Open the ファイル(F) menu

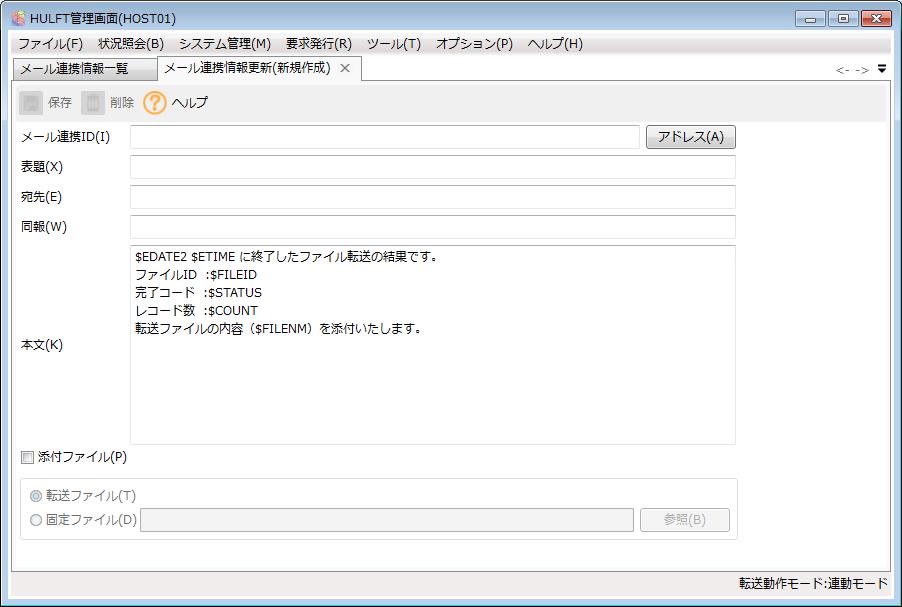click(50, 44)
